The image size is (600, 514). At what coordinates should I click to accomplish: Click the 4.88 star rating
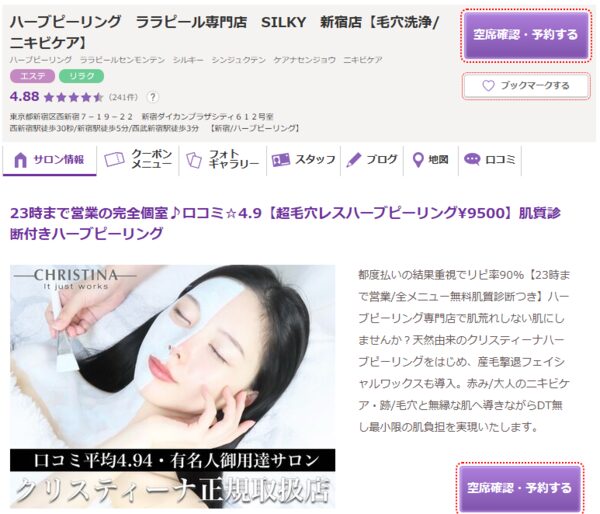[x=57, y=97]
